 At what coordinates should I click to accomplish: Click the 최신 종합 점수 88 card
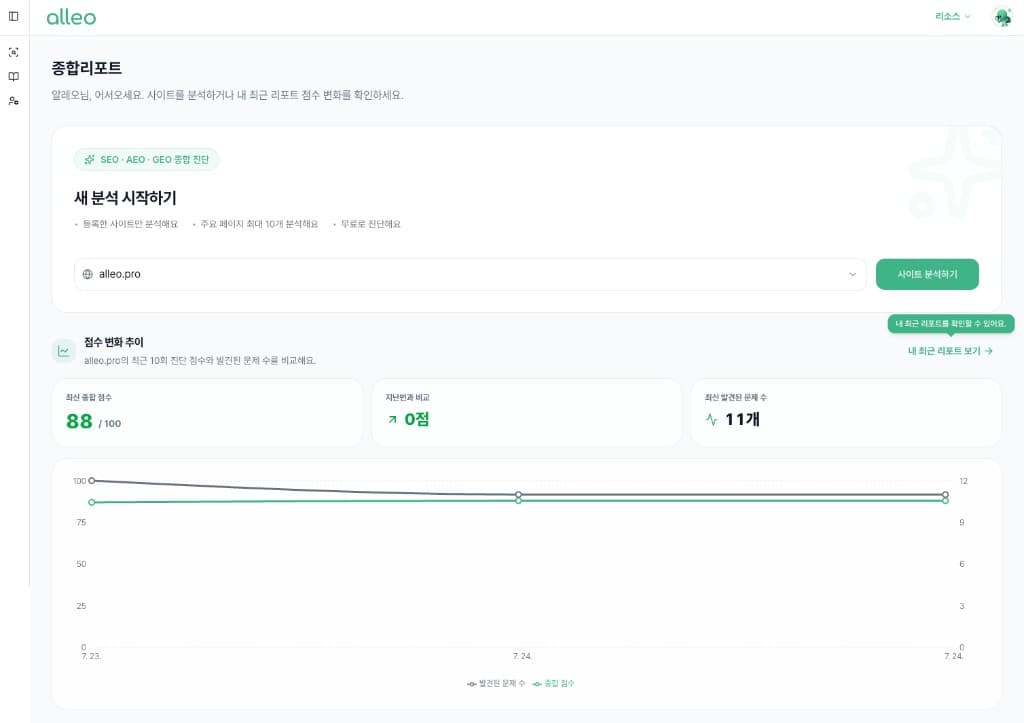pos(207,413)
